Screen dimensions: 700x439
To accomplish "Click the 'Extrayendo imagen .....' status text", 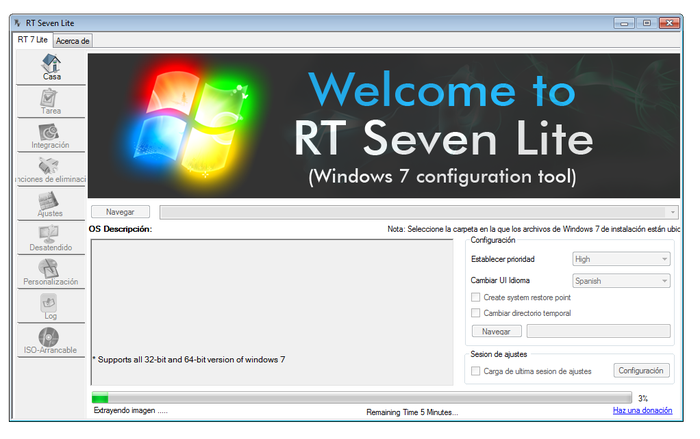I will [x=130, y=410].
